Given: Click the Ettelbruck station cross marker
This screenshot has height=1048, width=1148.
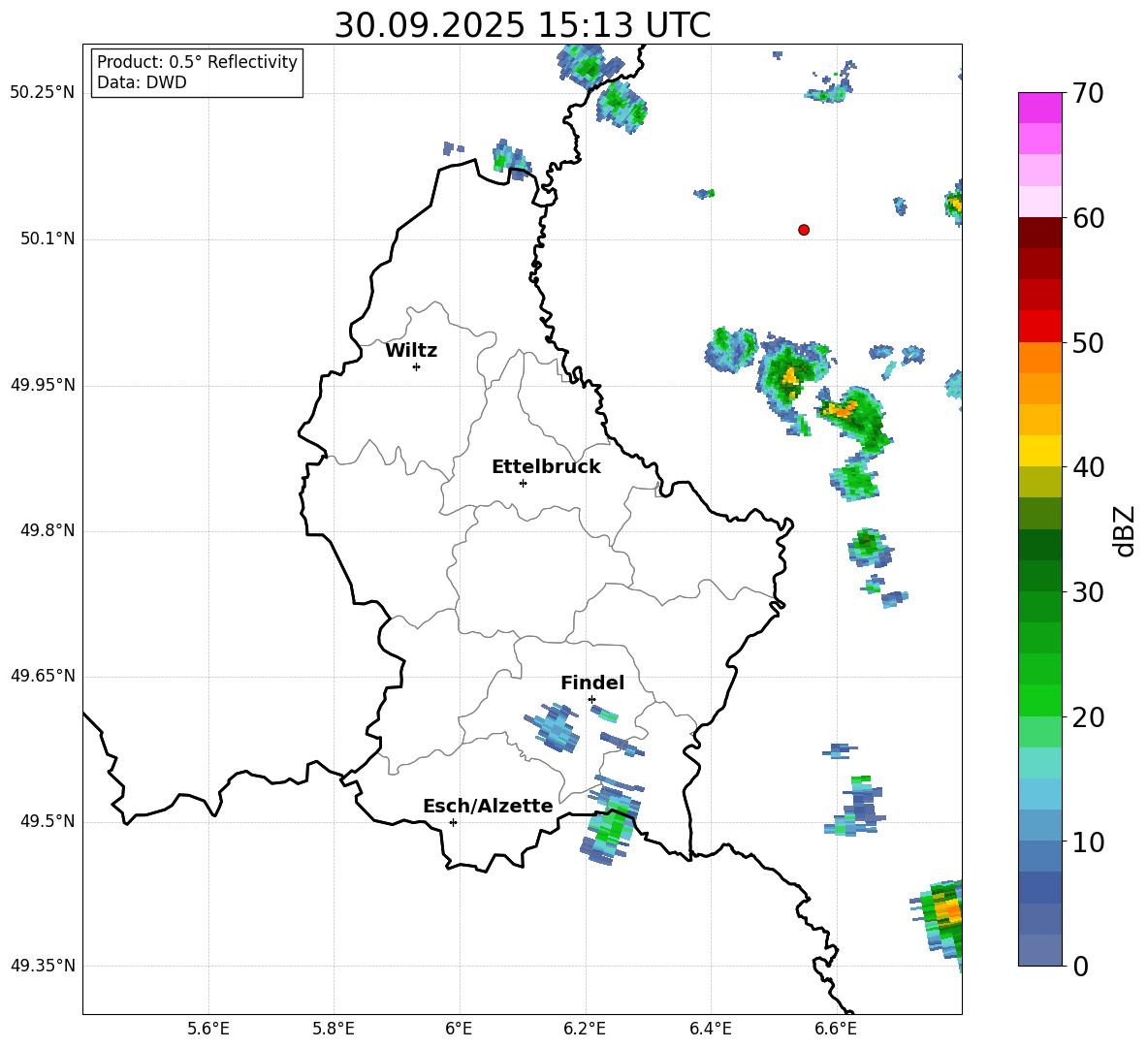Looking at the screenshot, I should click(x=523, y=483).
